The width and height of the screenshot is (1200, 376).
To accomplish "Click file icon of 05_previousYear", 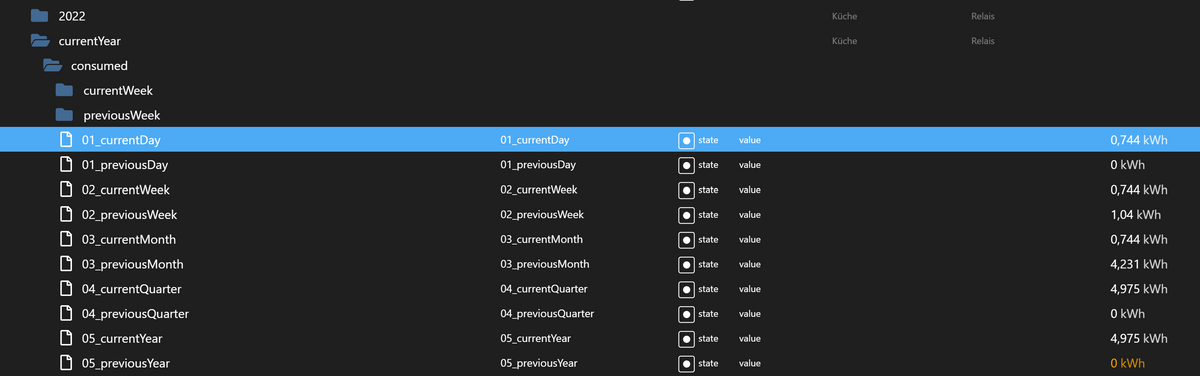I will pyautogui.click(x=67, y=363).
